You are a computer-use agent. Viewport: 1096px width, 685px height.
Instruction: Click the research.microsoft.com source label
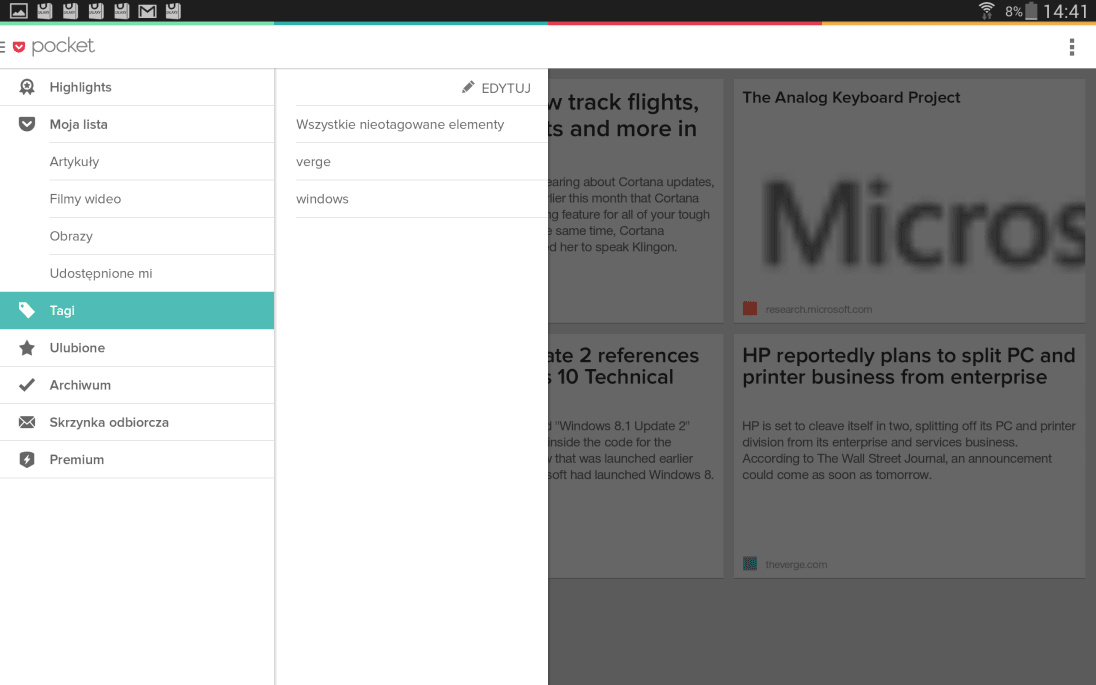coord(819,309)
